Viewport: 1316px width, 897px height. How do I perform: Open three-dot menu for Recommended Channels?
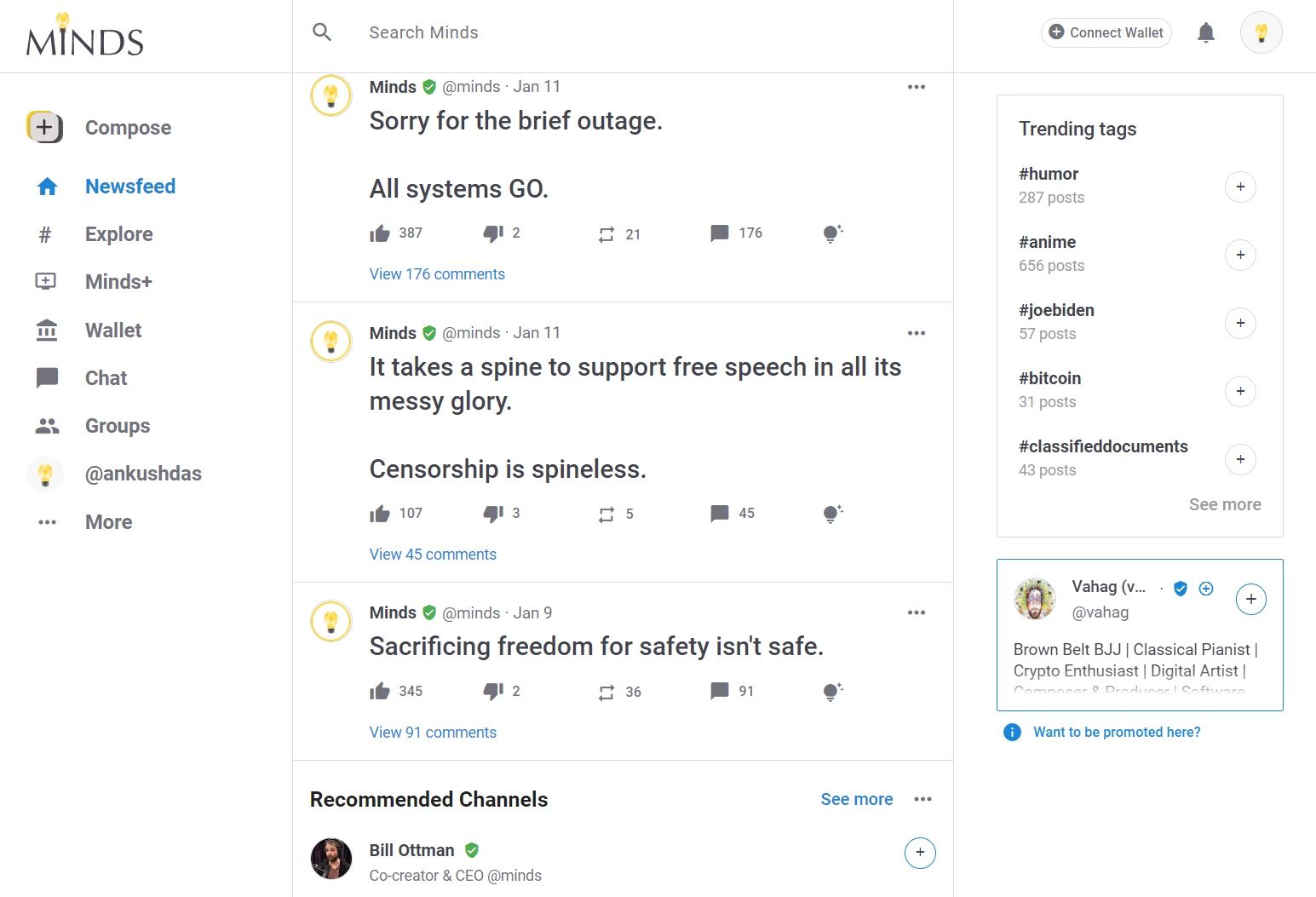click(x=922, y=799)
